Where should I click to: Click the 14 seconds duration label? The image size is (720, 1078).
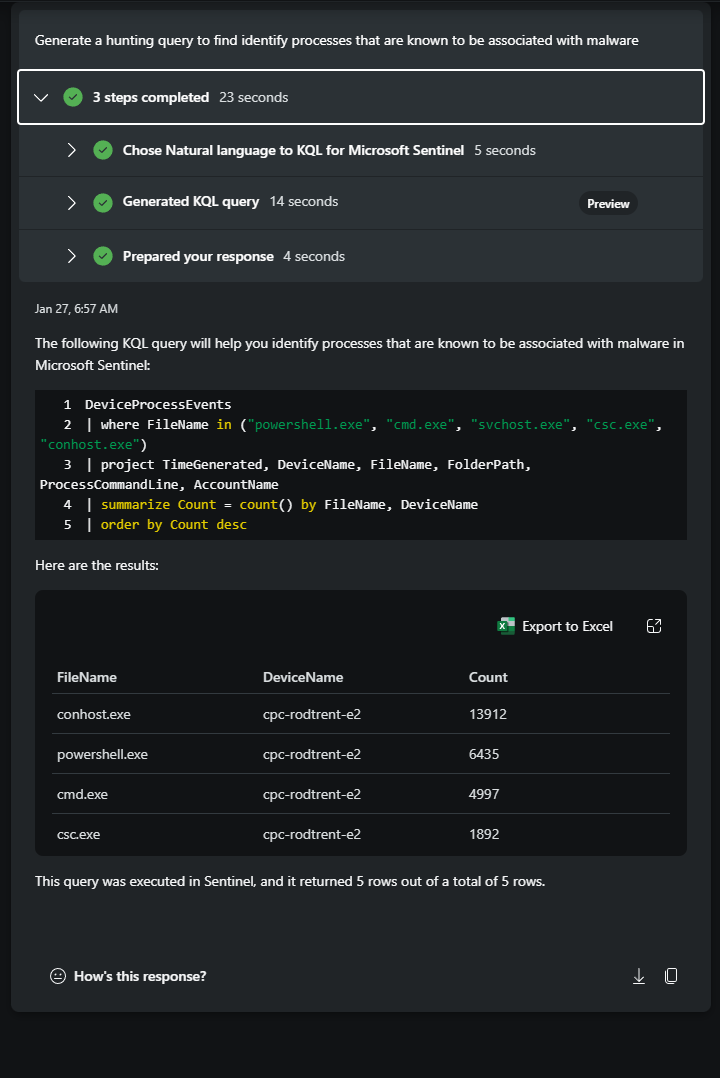(304, 201)
